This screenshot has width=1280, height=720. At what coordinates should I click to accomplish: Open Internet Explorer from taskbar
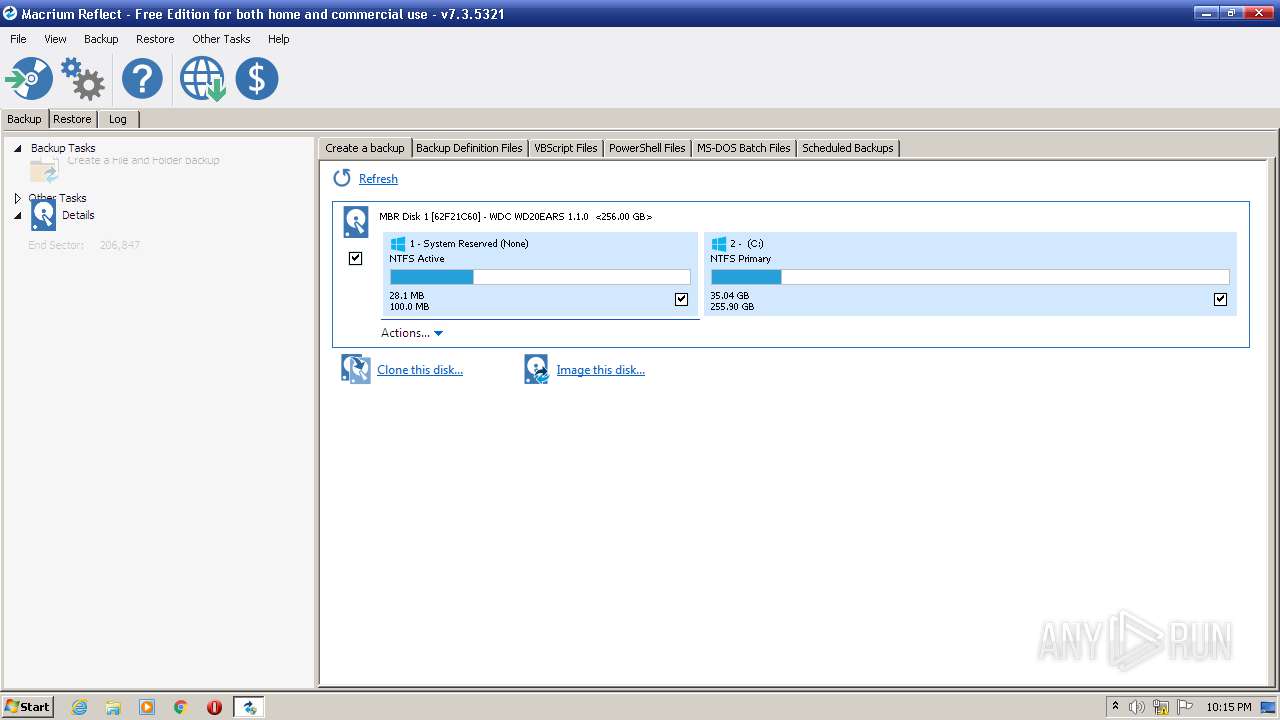click(x=79, y=707)
